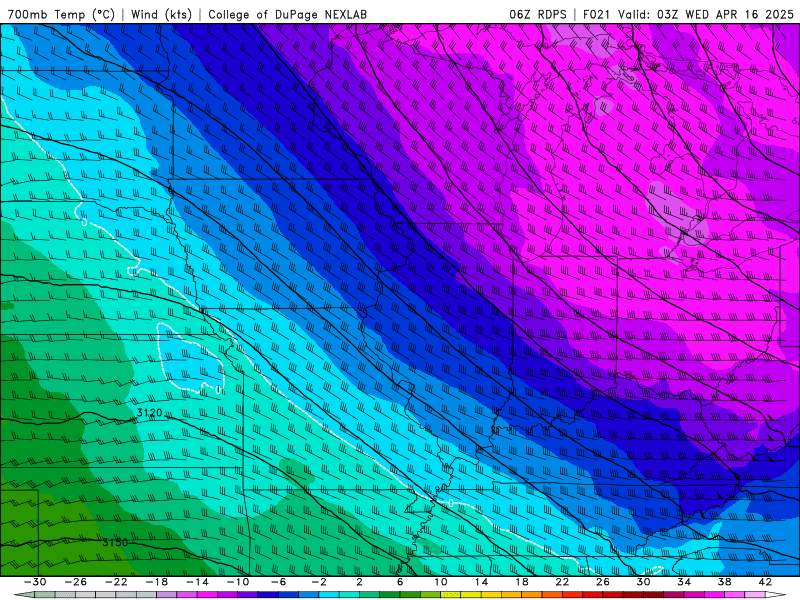Click the "06Z RDPS" model run label
Screen dimensions: 800x600
coord(537,14)
